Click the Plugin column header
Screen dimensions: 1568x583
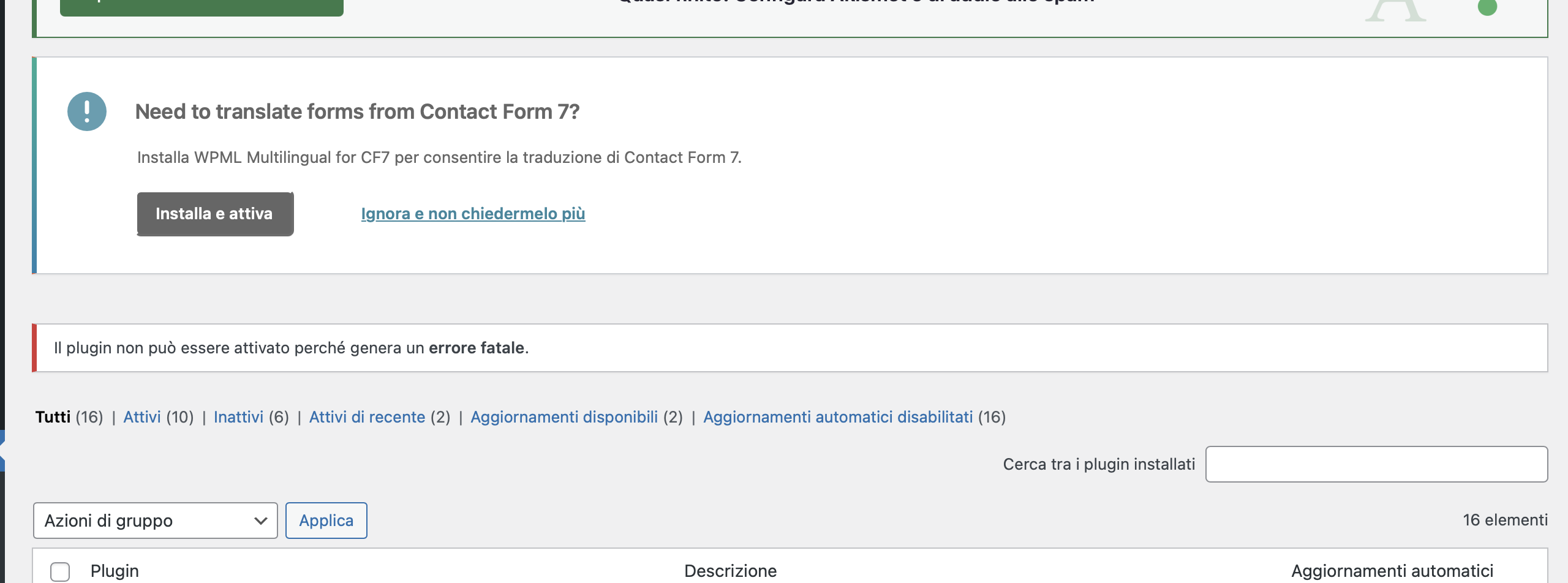click(x=115, y=571)
